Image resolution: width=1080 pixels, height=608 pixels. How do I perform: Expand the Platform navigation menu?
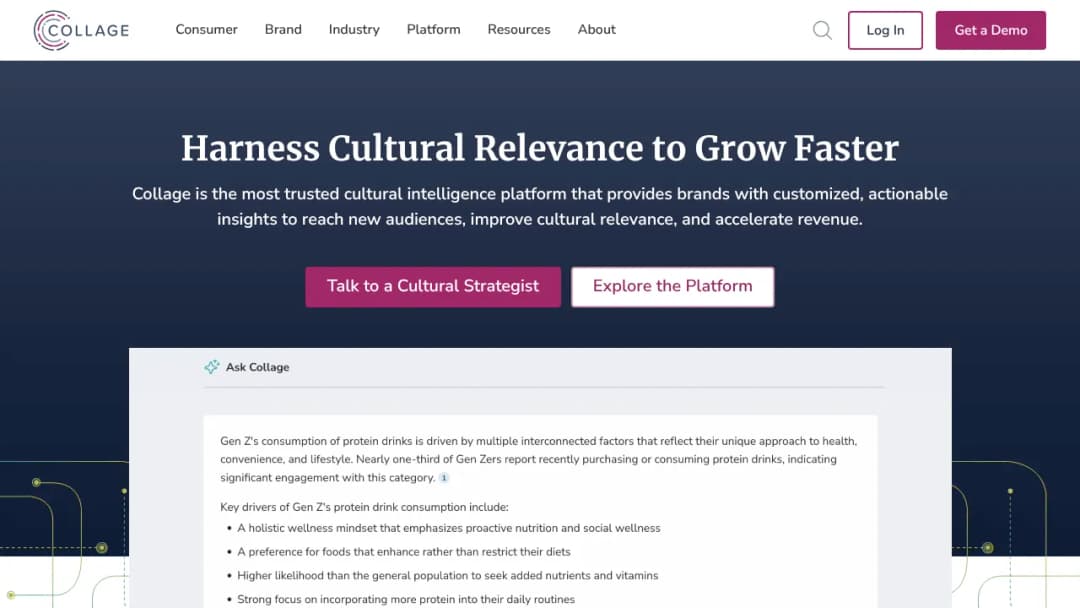coord(433,30)
